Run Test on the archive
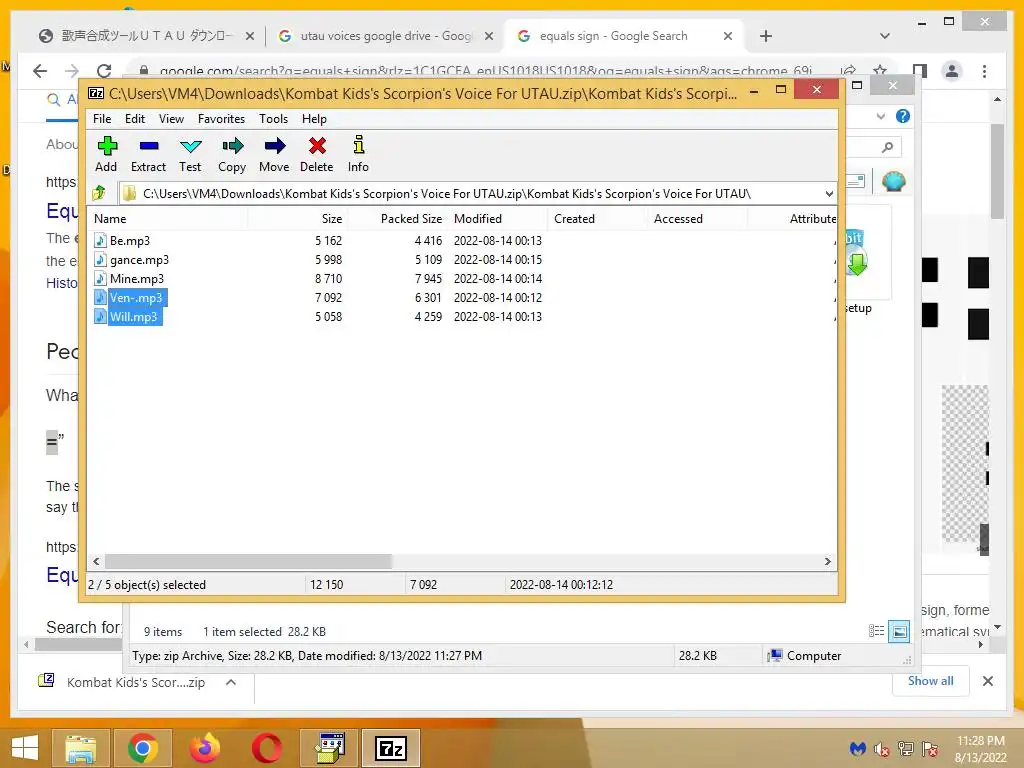 [x=190, y=154]
